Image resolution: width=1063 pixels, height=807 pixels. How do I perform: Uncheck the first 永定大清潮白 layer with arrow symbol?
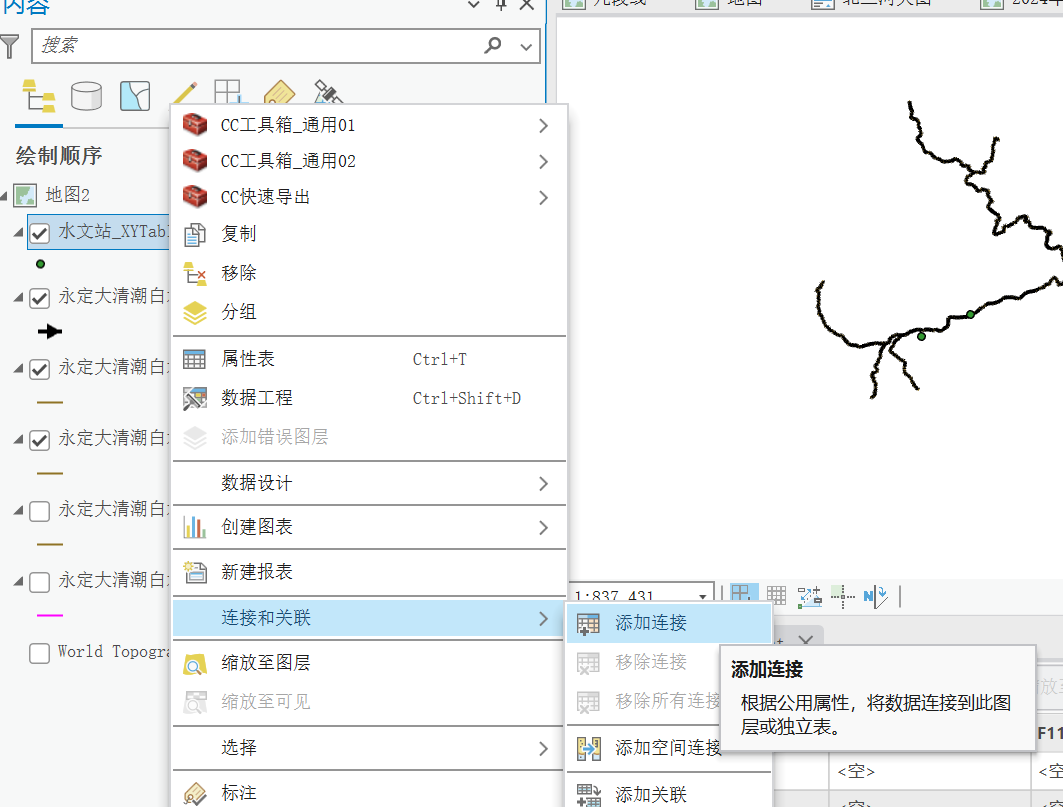[x=40, y=298]
